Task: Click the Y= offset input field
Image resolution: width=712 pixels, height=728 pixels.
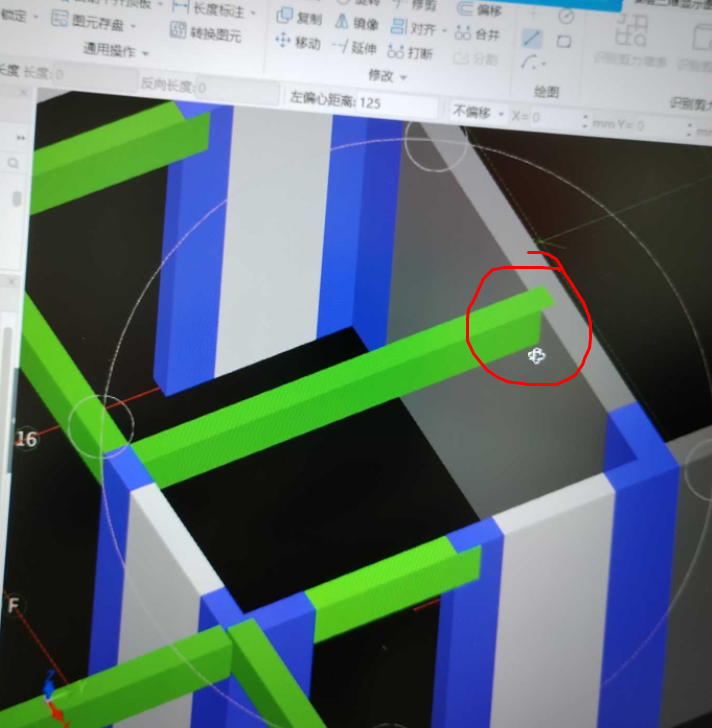Action: pos(658,126)
